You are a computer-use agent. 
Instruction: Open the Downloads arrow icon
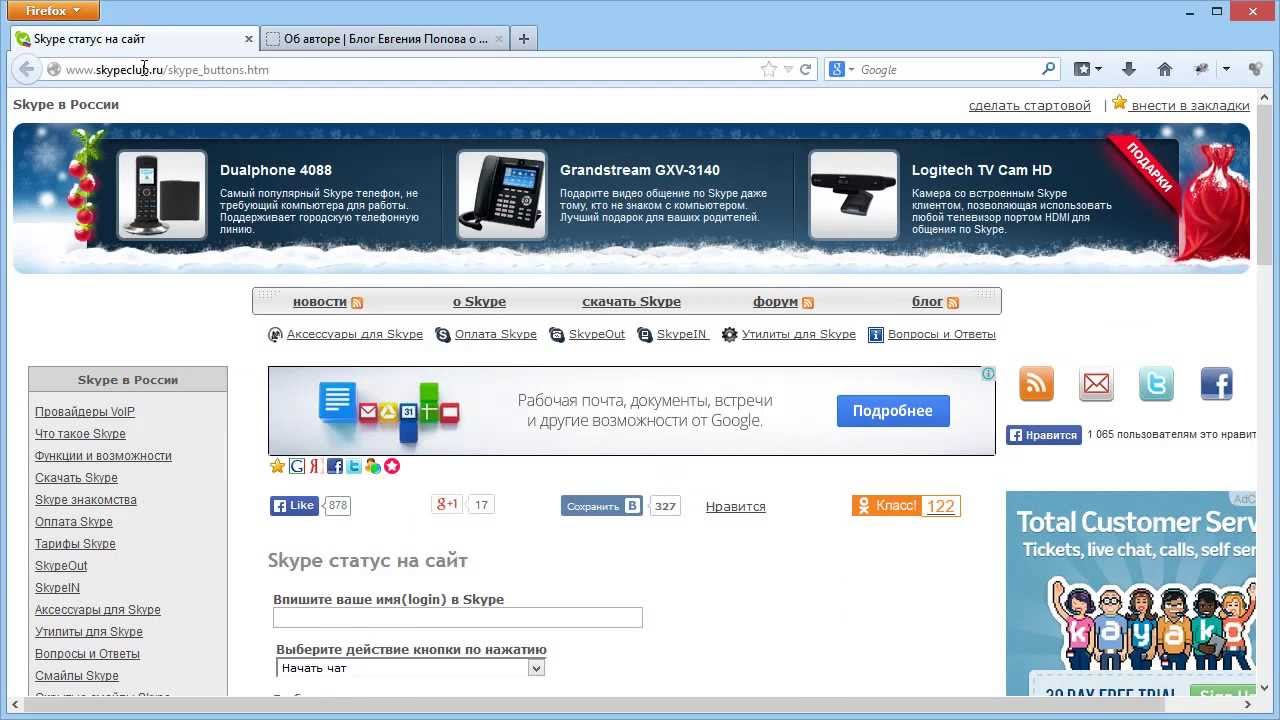(x=1129, y=69)
